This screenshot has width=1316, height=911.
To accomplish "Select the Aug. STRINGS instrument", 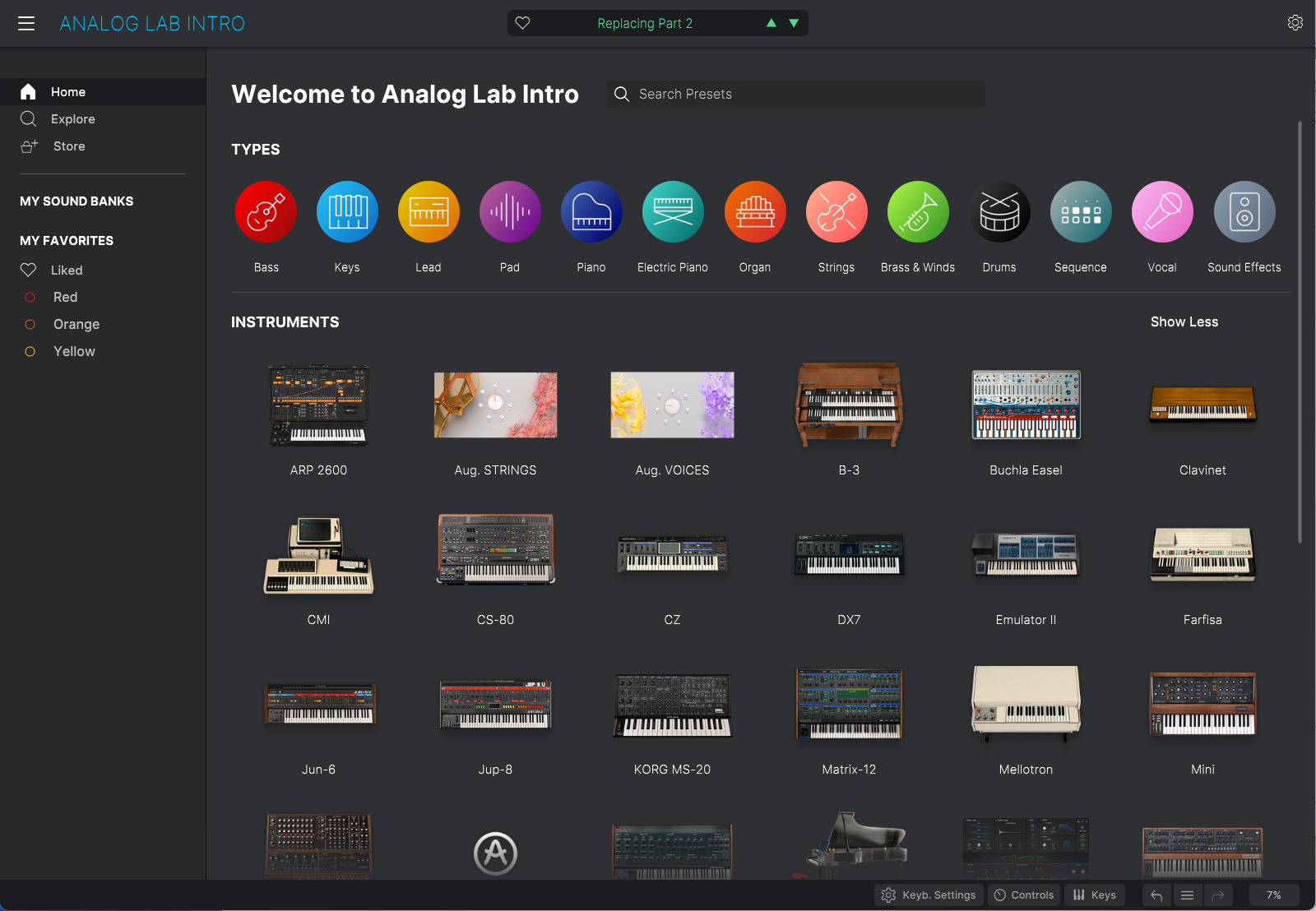I will pos(495,405).
